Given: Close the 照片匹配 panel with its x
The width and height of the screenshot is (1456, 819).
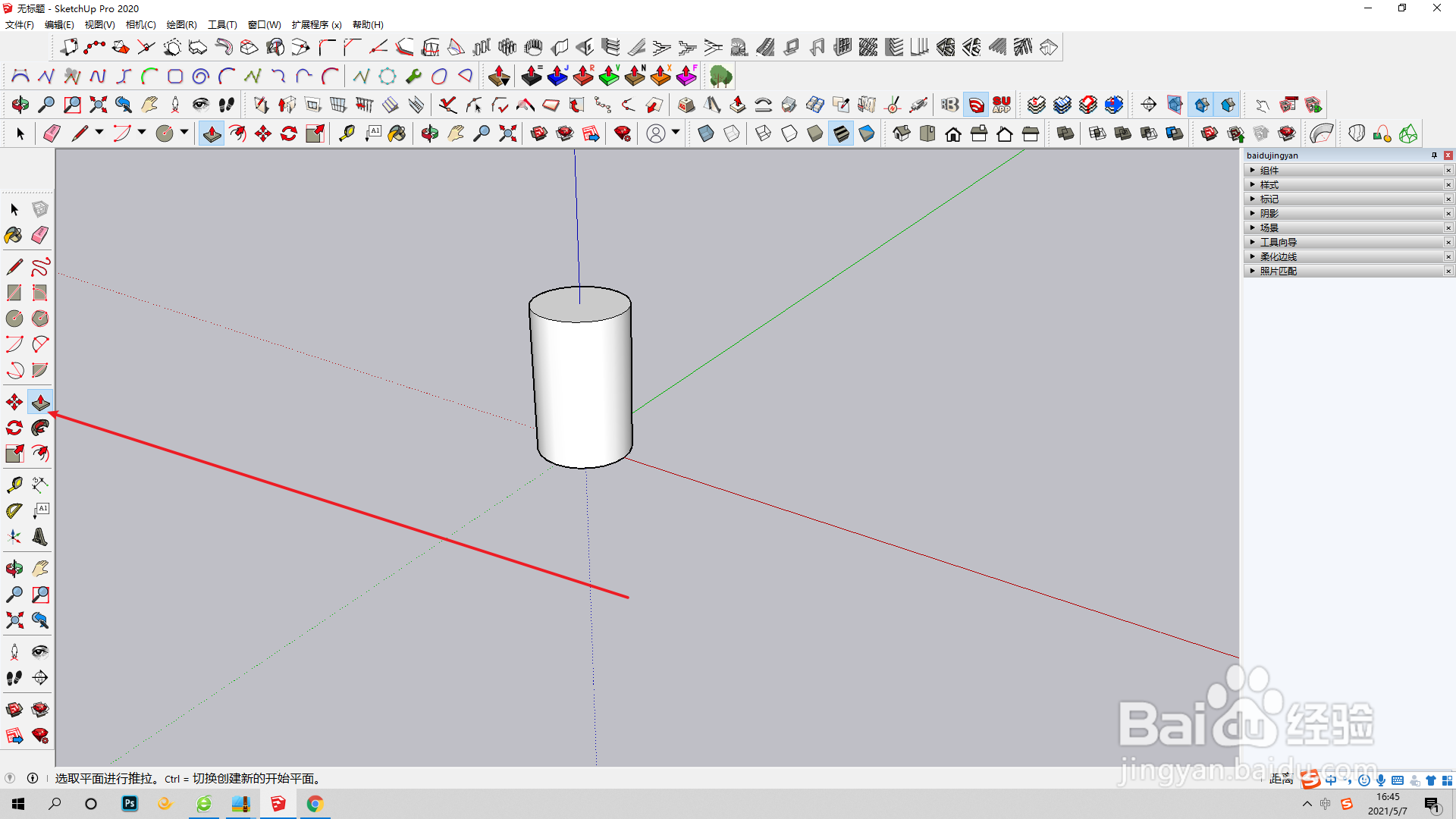Looking at the screenshot, I should point(1448,271).
